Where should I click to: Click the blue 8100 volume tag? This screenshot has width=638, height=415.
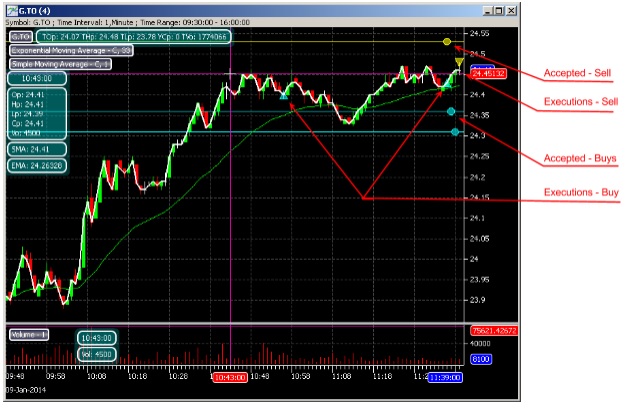click(480, 357)
